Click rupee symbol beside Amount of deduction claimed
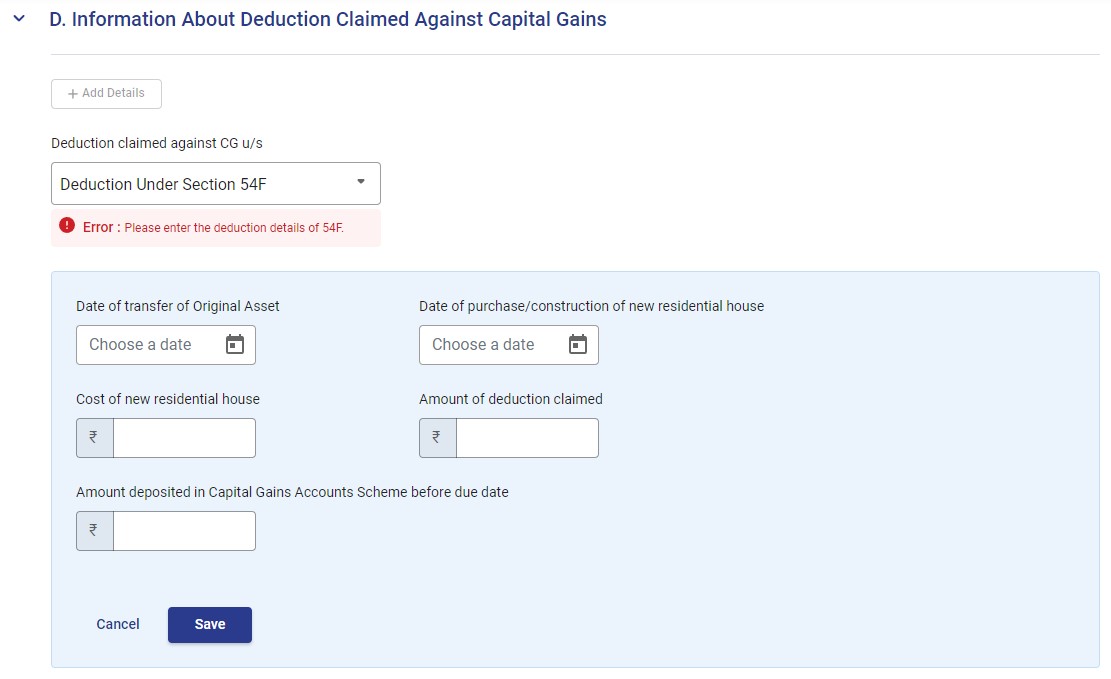1111x679 pixels. click(x=437, y=438)
